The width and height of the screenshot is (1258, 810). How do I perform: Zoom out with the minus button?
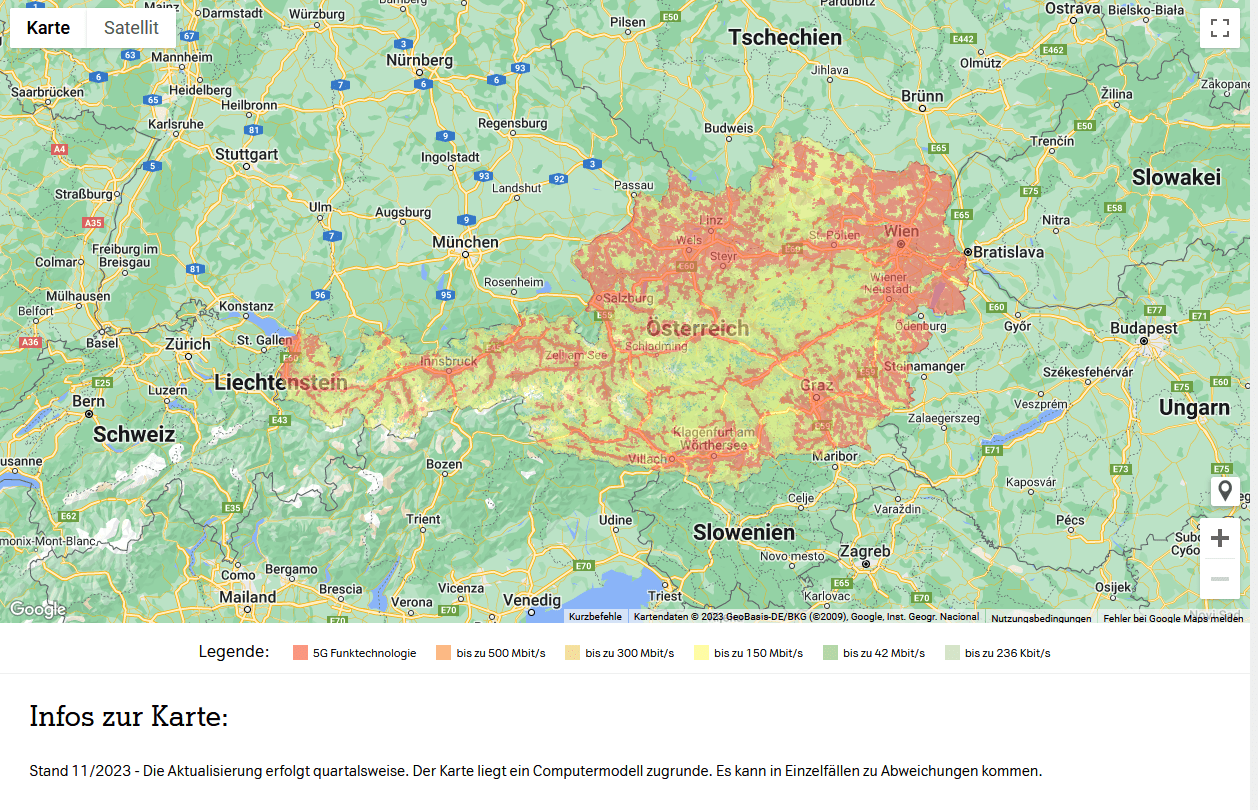coord(1219,579)
